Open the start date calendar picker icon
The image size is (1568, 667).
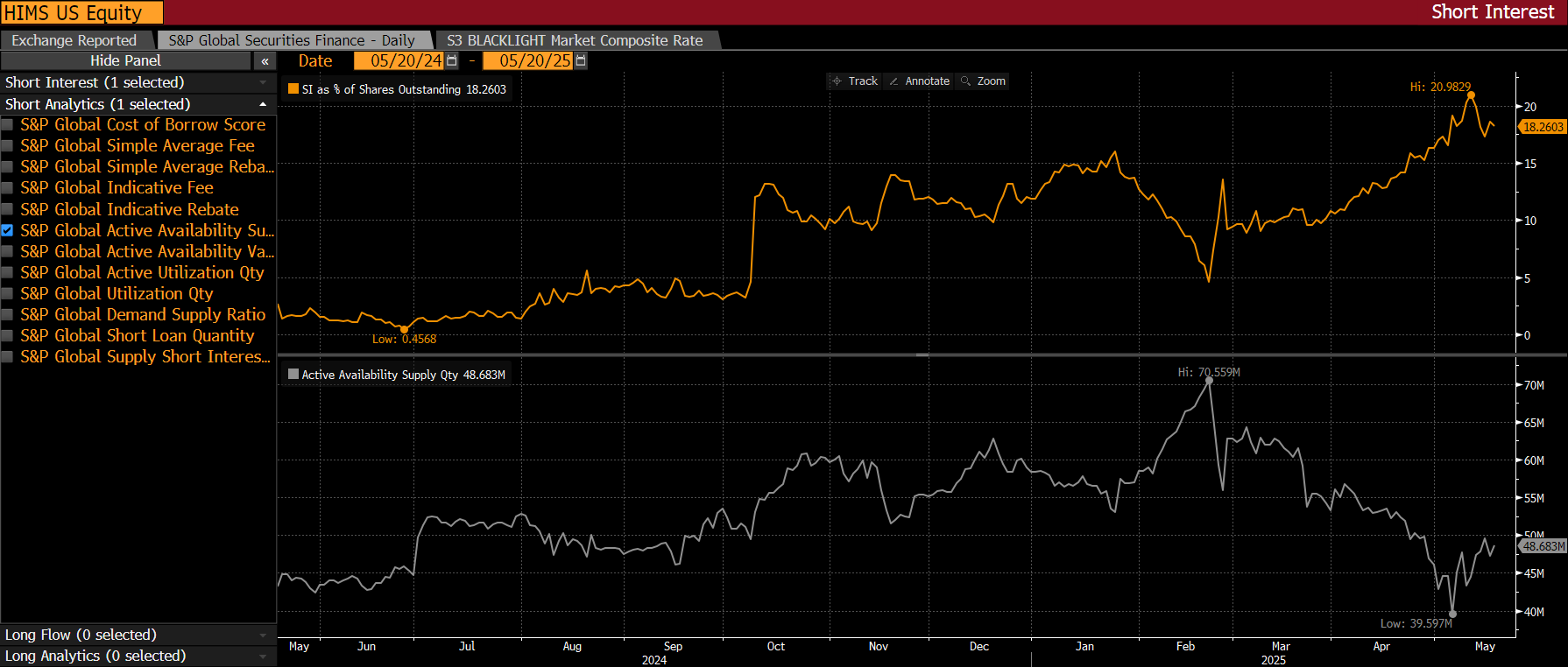pyautogui.click(x=452, y=60)
